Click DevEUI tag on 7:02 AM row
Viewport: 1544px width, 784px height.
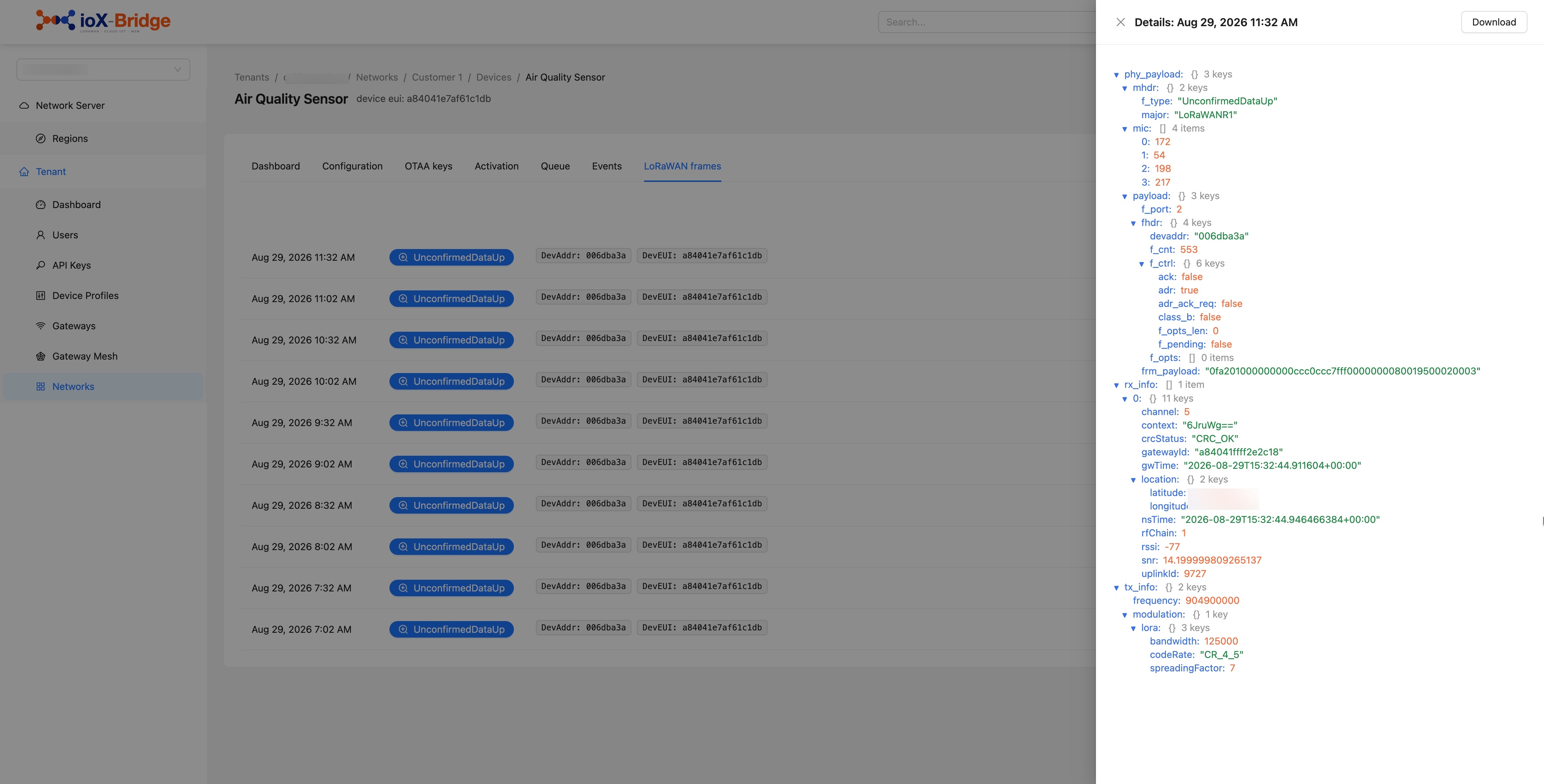[x=702, y=628]
